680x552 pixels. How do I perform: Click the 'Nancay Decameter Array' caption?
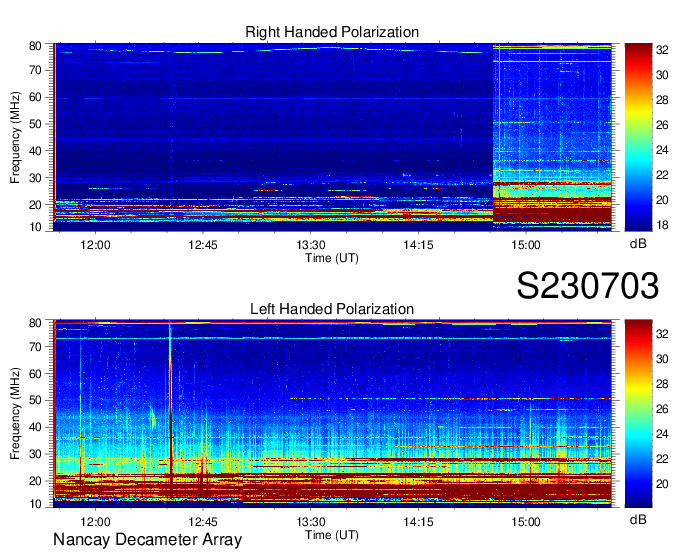click(x=147, y=540)
